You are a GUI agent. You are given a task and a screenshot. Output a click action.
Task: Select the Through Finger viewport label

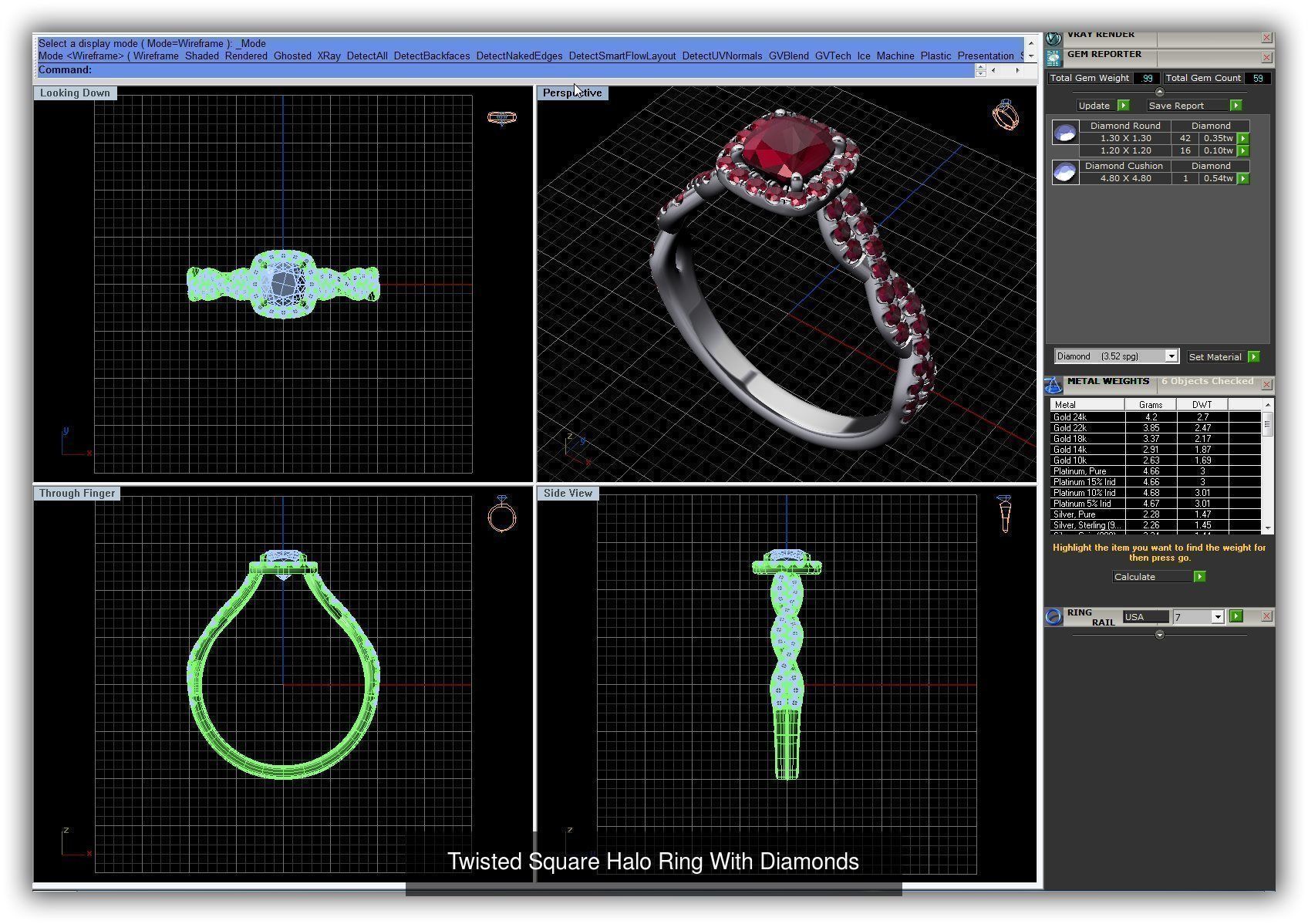tap(77, 494)
